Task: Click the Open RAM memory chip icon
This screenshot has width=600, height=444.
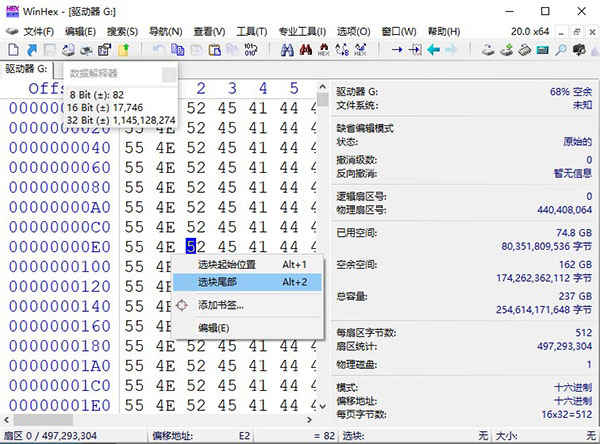Action: [x=525, y=50]
